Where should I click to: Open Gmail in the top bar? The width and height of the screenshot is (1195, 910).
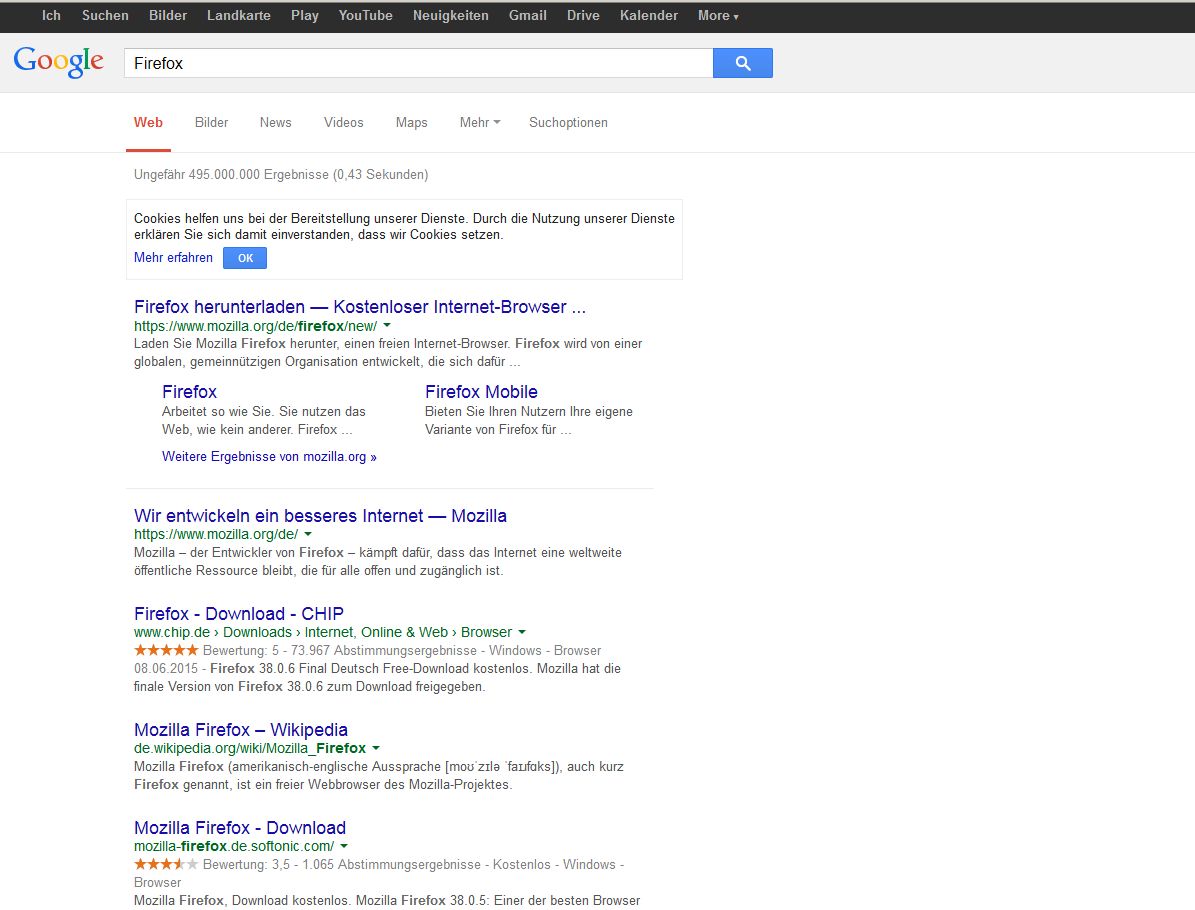pyautogui.click(x=527, y=15)
